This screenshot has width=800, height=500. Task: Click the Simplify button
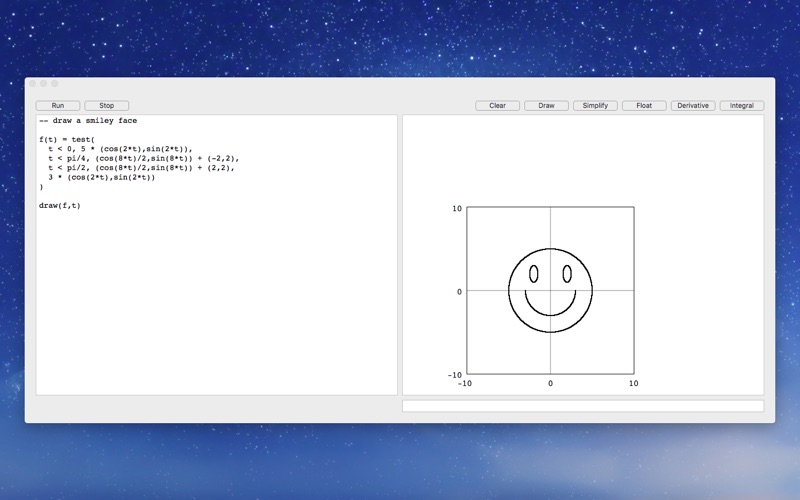point(595,106)
